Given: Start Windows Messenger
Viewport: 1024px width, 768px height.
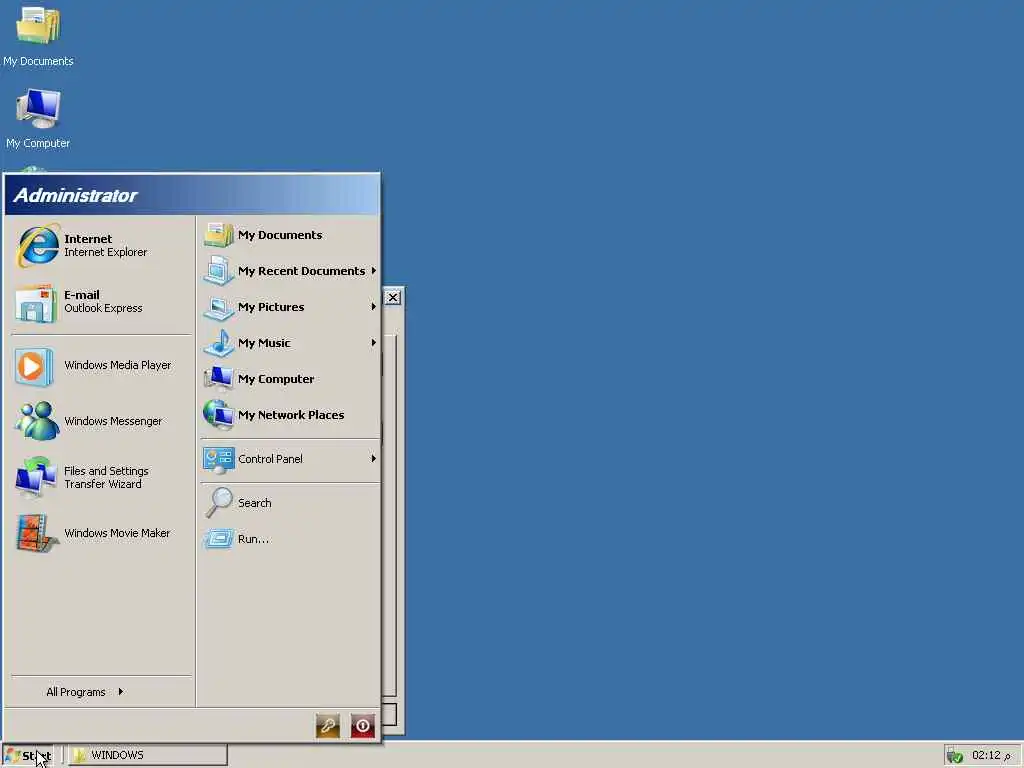Looking at the screenshot, I should (x=103, y=421).
